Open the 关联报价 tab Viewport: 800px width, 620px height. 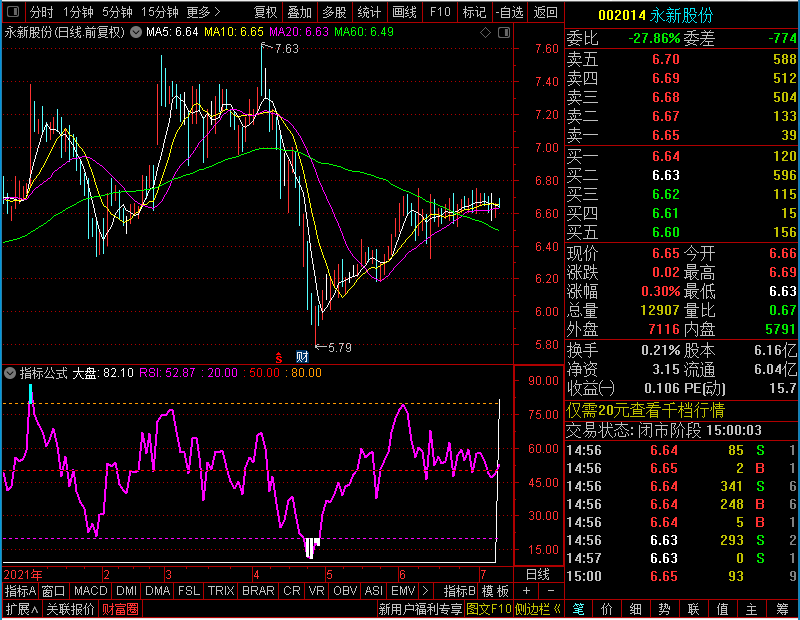pyautogui.click(x=70, y=609)
